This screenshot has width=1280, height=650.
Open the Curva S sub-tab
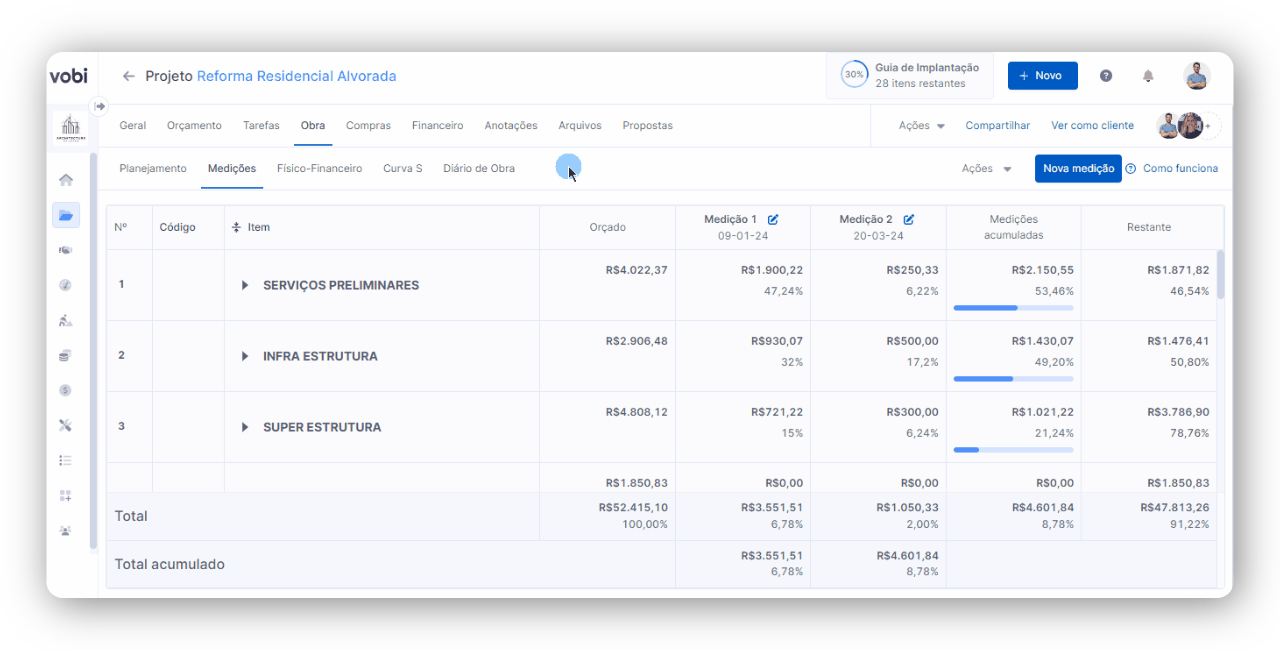click(402, 169)
